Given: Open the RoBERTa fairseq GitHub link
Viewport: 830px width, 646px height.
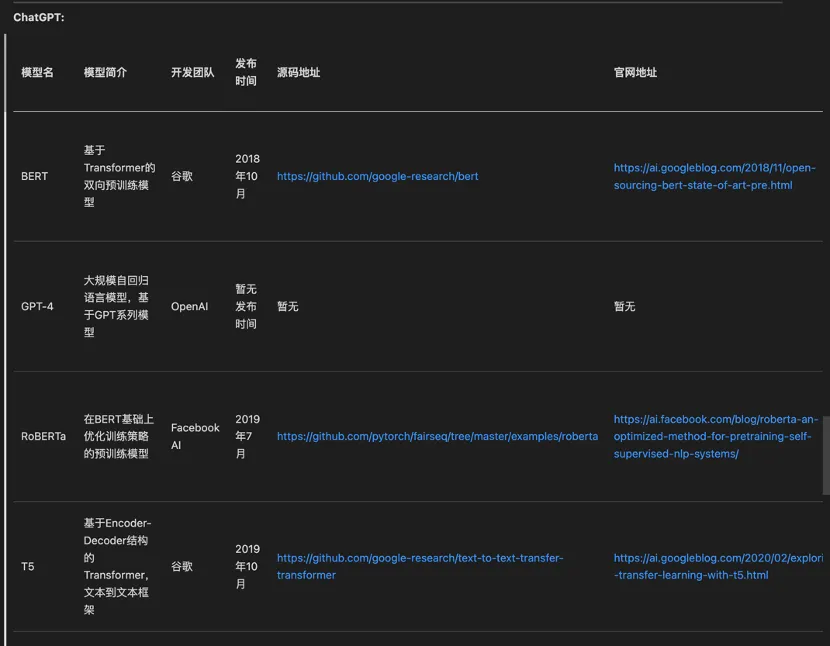Looking at the screenshot, I should click(437, 436).
